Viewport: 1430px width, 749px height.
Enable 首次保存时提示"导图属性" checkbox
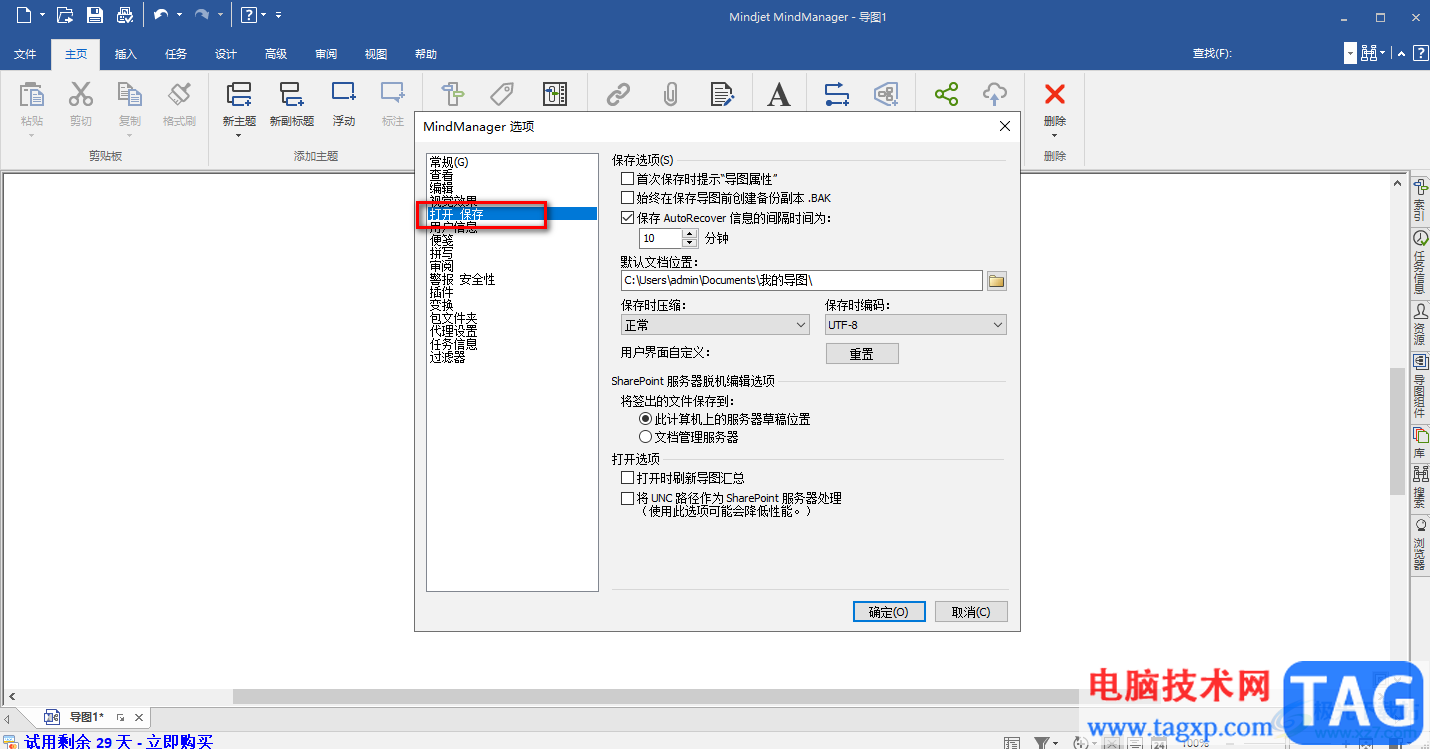click(x=628, y=179)
